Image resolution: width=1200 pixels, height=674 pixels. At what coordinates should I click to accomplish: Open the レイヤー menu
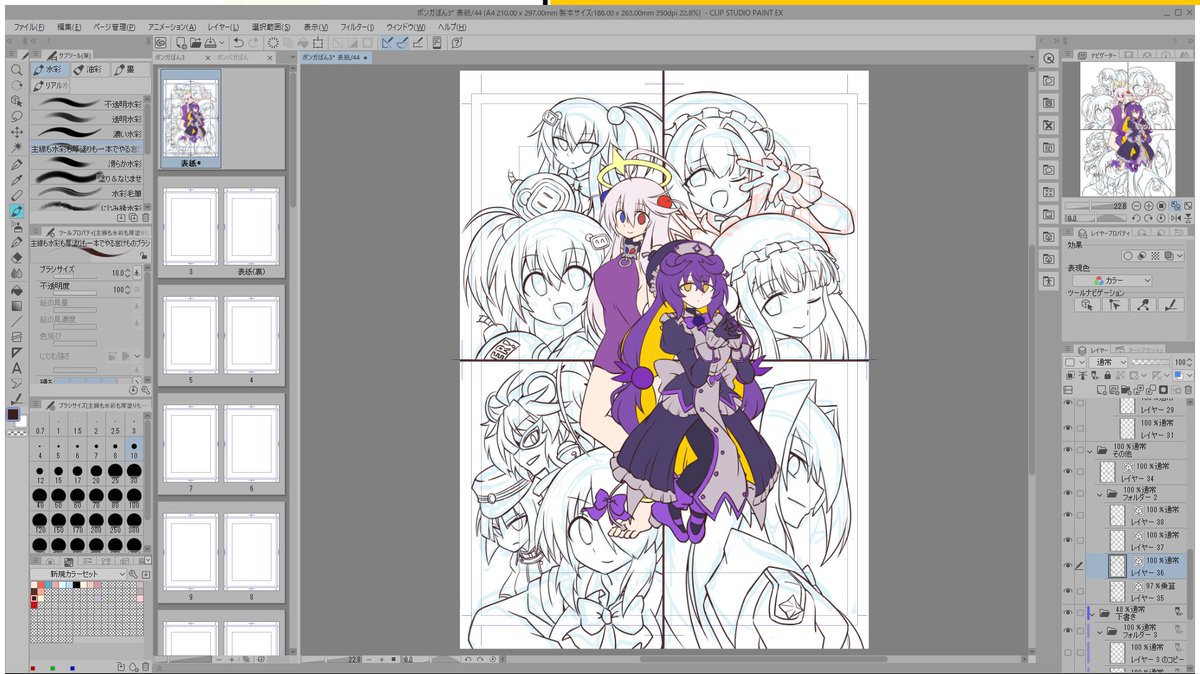click(223, 26)
